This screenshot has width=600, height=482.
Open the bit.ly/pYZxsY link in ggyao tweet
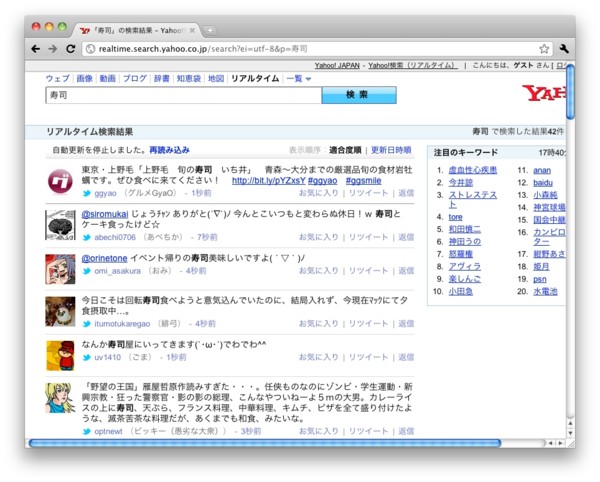pos(269,181)
